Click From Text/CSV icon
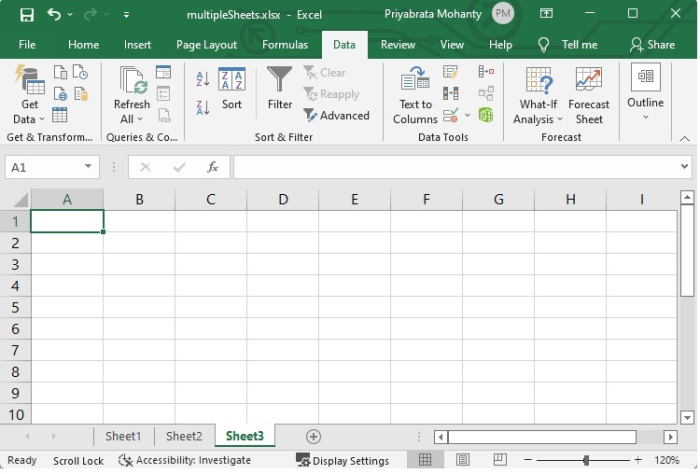The image size is (700, 474). (60, 72)
